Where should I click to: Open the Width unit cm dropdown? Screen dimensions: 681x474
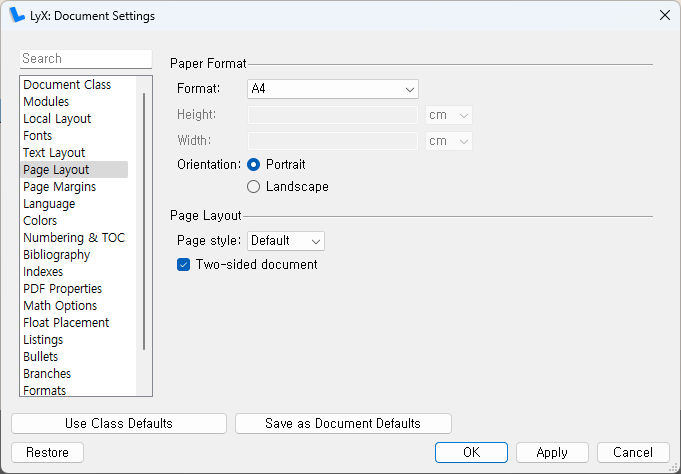[449, 141]
